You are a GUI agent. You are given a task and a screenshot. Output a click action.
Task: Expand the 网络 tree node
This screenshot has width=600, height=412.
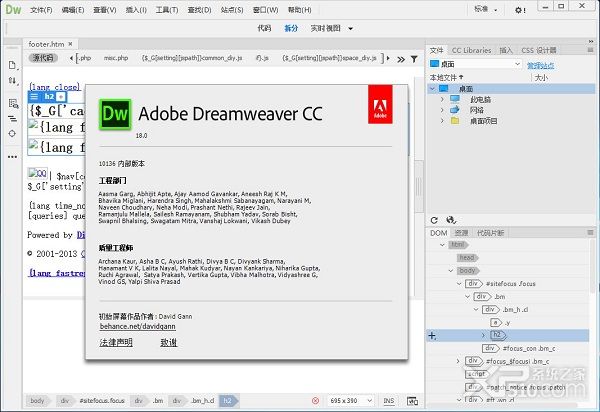click(x=442, y=110)
